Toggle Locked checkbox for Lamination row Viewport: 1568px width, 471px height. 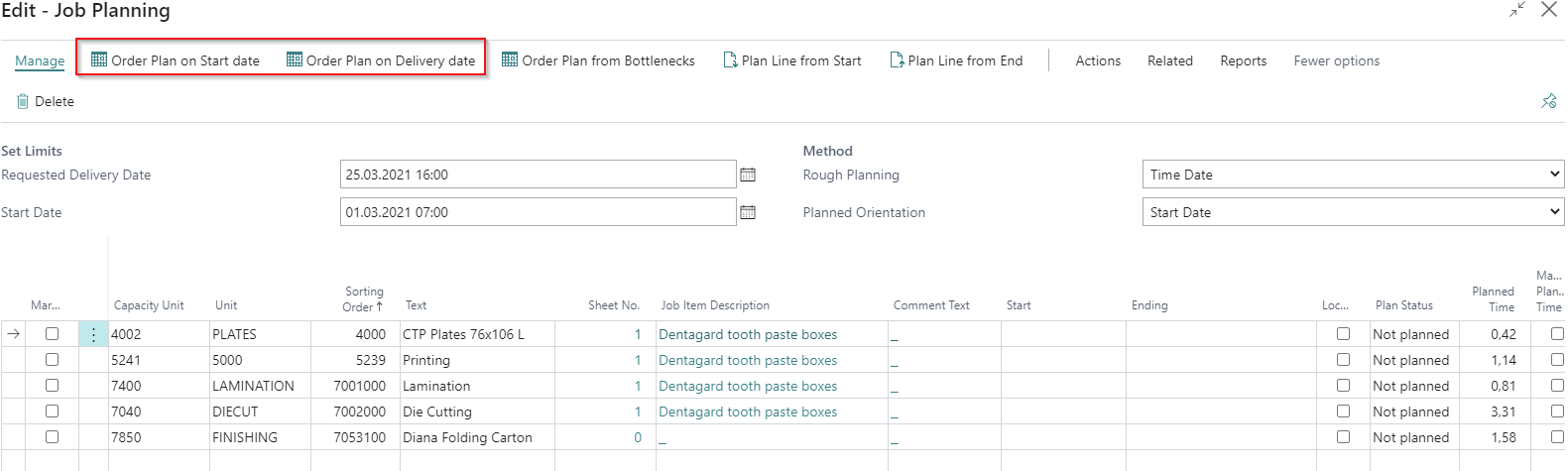[1344, 386]
